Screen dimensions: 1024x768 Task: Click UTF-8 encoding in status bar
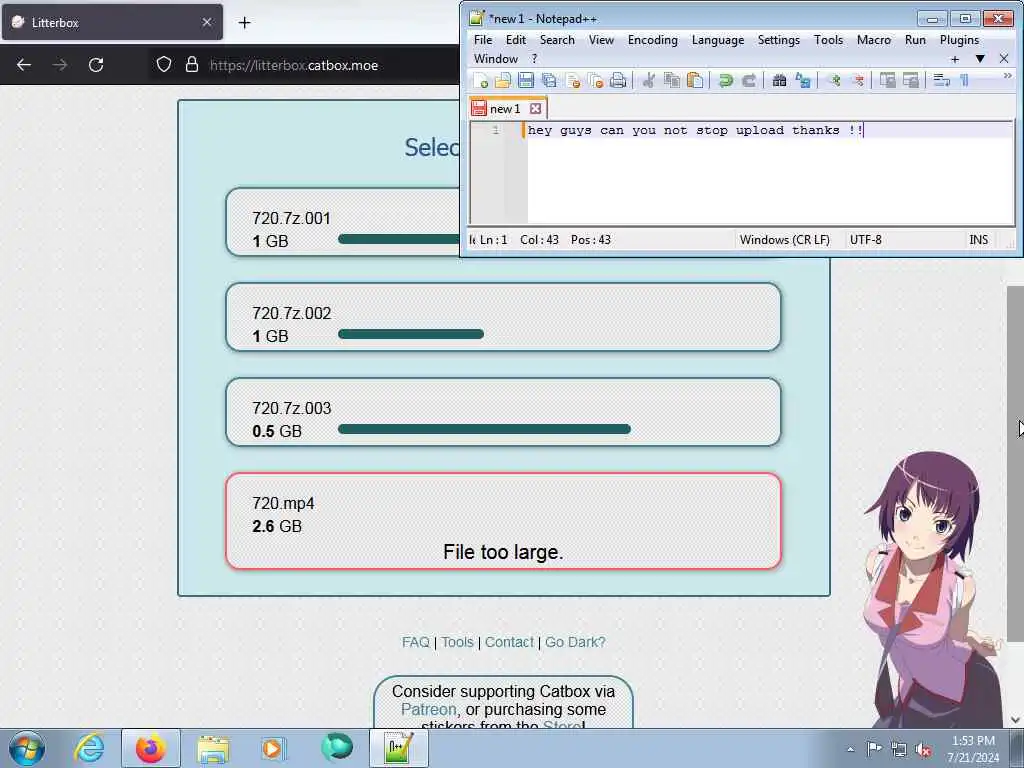[x=865, y=240]
